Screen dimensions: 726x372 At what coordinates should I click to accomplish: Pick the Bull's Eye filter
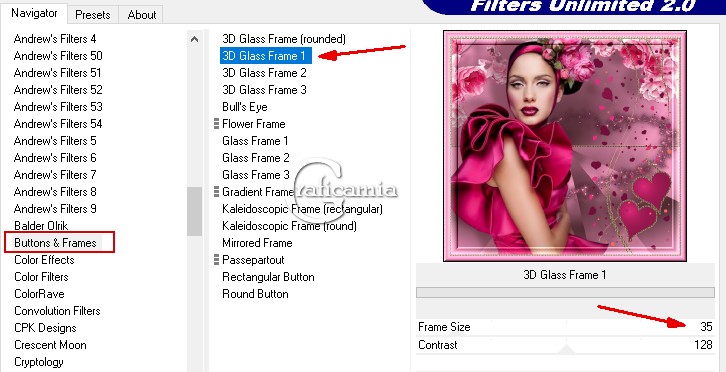[x=244, y=107]
